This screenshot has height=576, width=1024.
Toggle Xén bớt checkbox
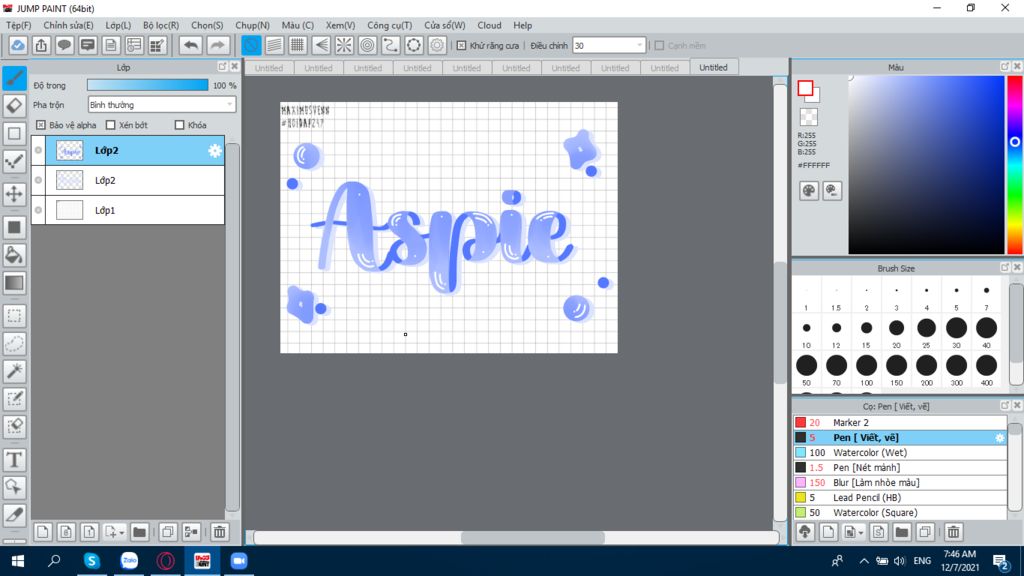110,125
